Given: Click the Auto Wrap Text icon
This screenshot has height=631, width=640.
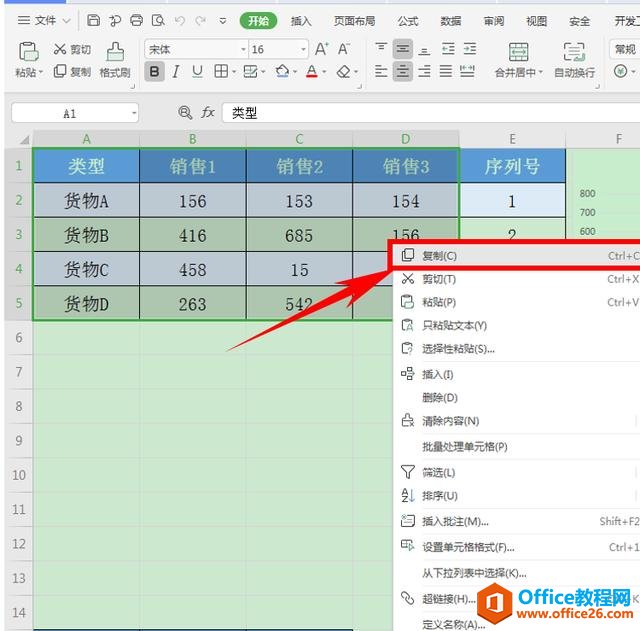Looking at the screenshot, I should point(574,52).
